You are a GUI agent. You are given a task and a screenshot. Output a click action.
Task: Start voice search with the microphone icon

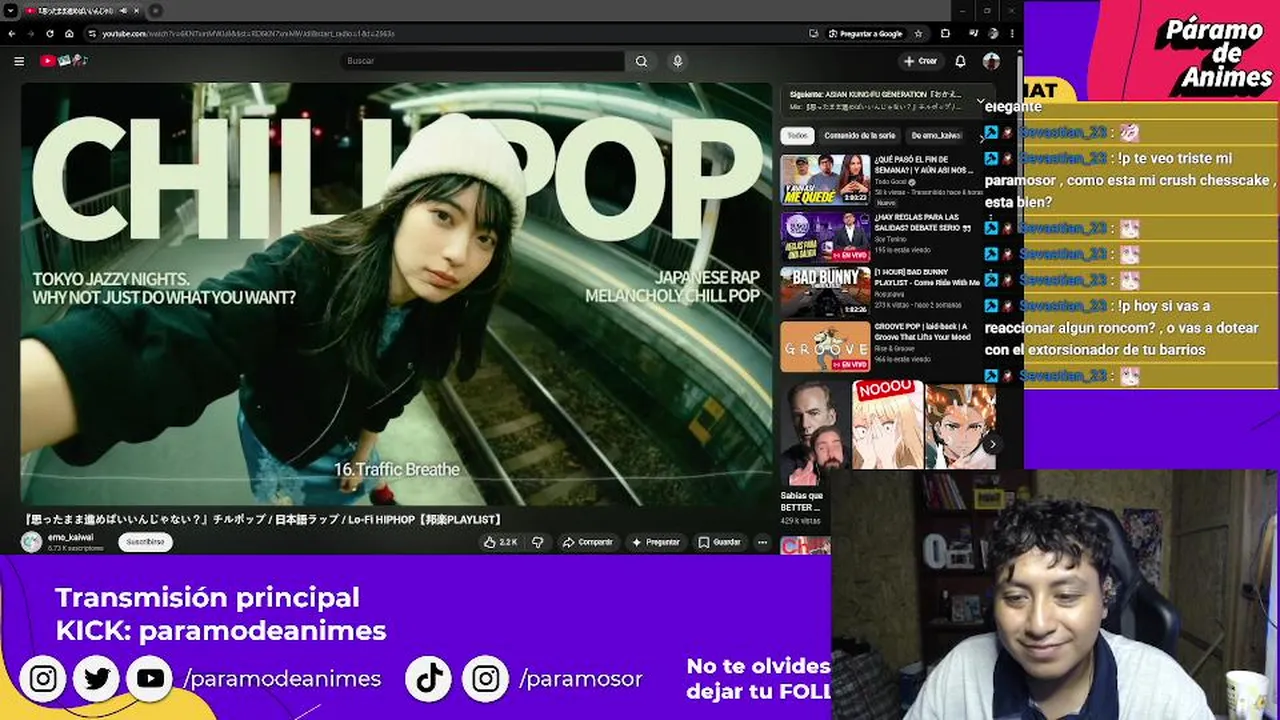point(677,61)
